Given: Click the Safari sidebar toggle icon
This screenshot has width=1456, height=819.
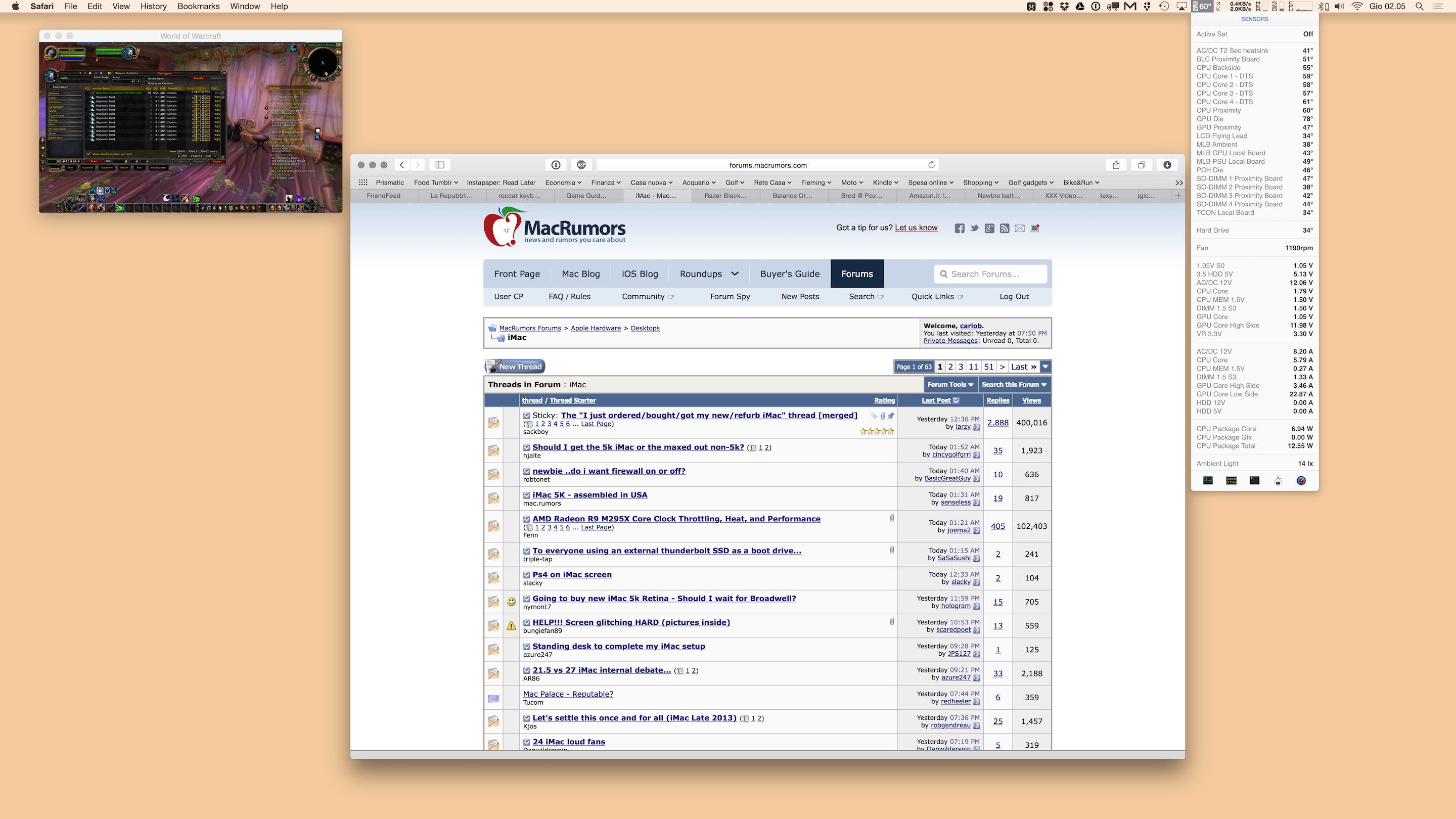Looking at the screenshot, I should click(440, 165).
